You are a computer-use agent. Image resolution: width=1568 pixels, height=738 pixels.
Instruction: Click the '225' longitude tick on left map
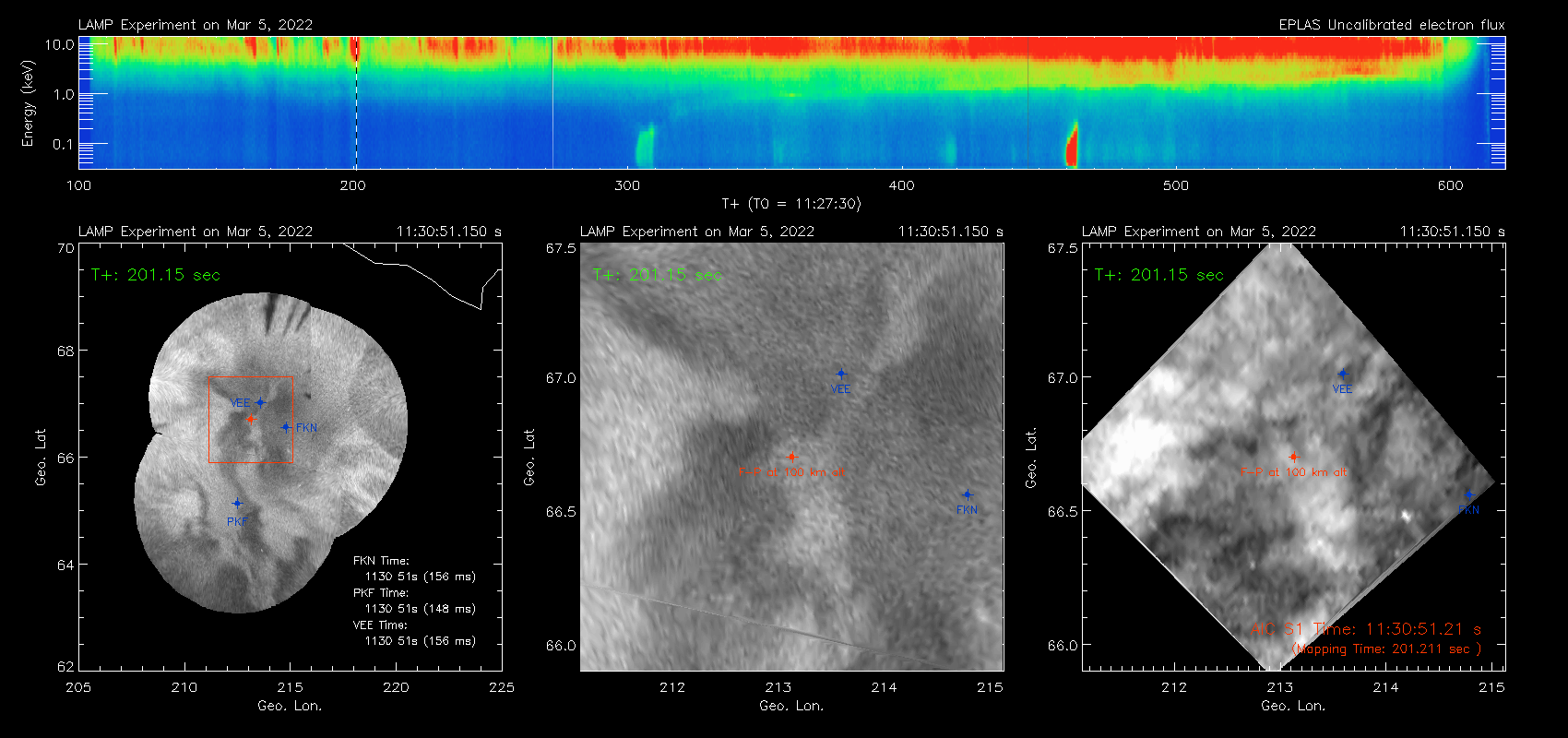[x=502, y=687]
